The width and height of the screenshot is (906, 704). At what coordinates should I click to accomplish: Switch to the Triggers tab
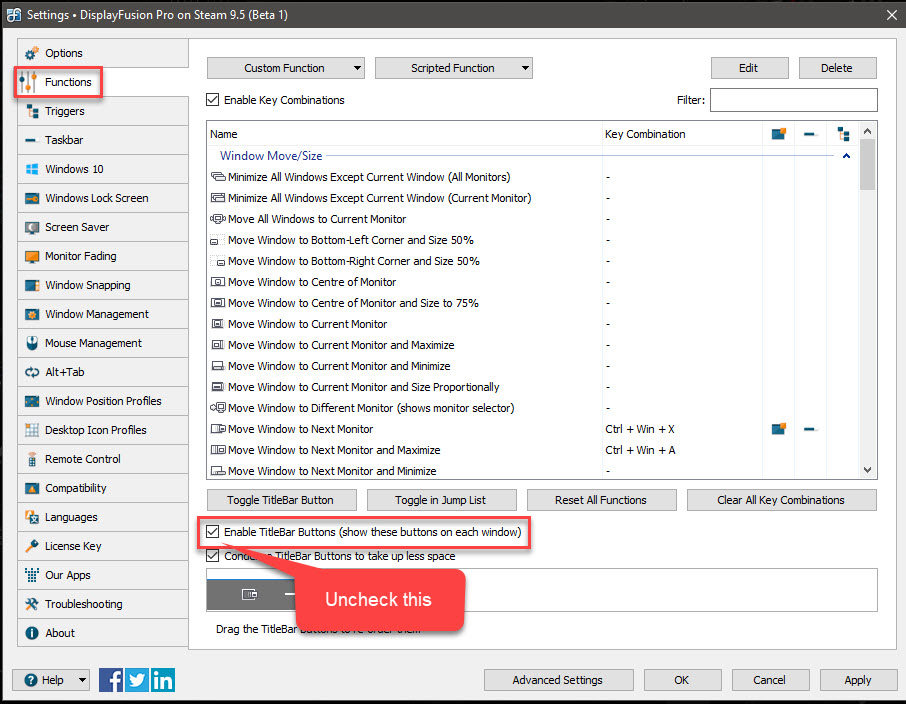64,111
